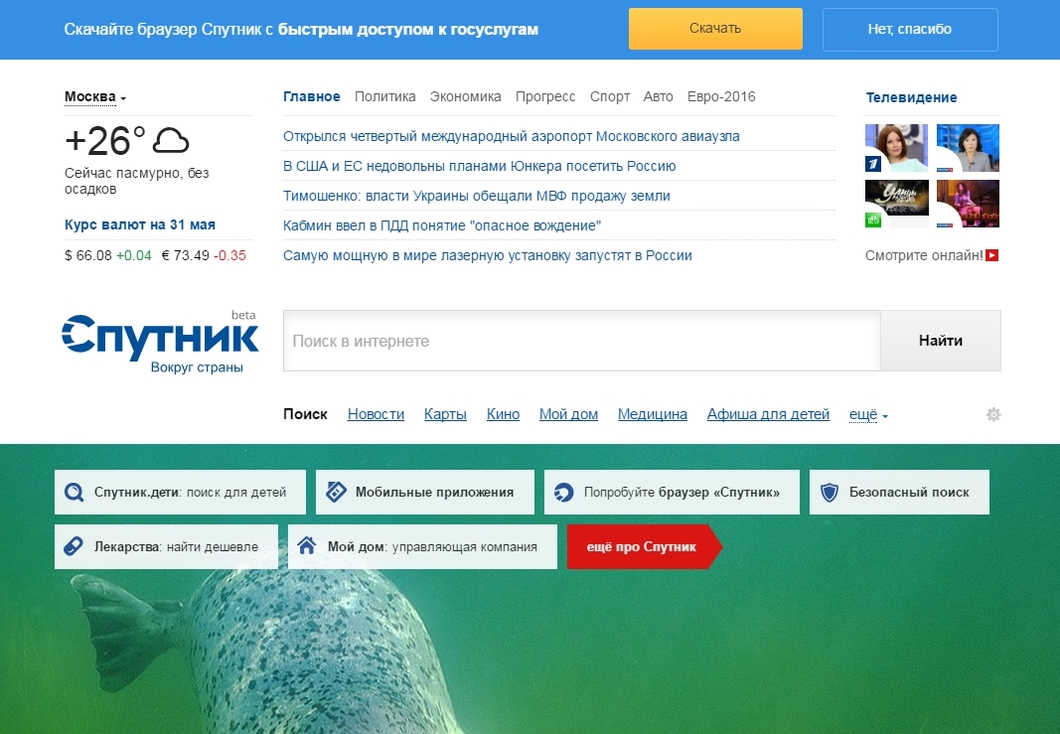Click Сейчас пасмурно weather description
The width and height of the screenshot is (1060, 734).
tap(137, 181)
